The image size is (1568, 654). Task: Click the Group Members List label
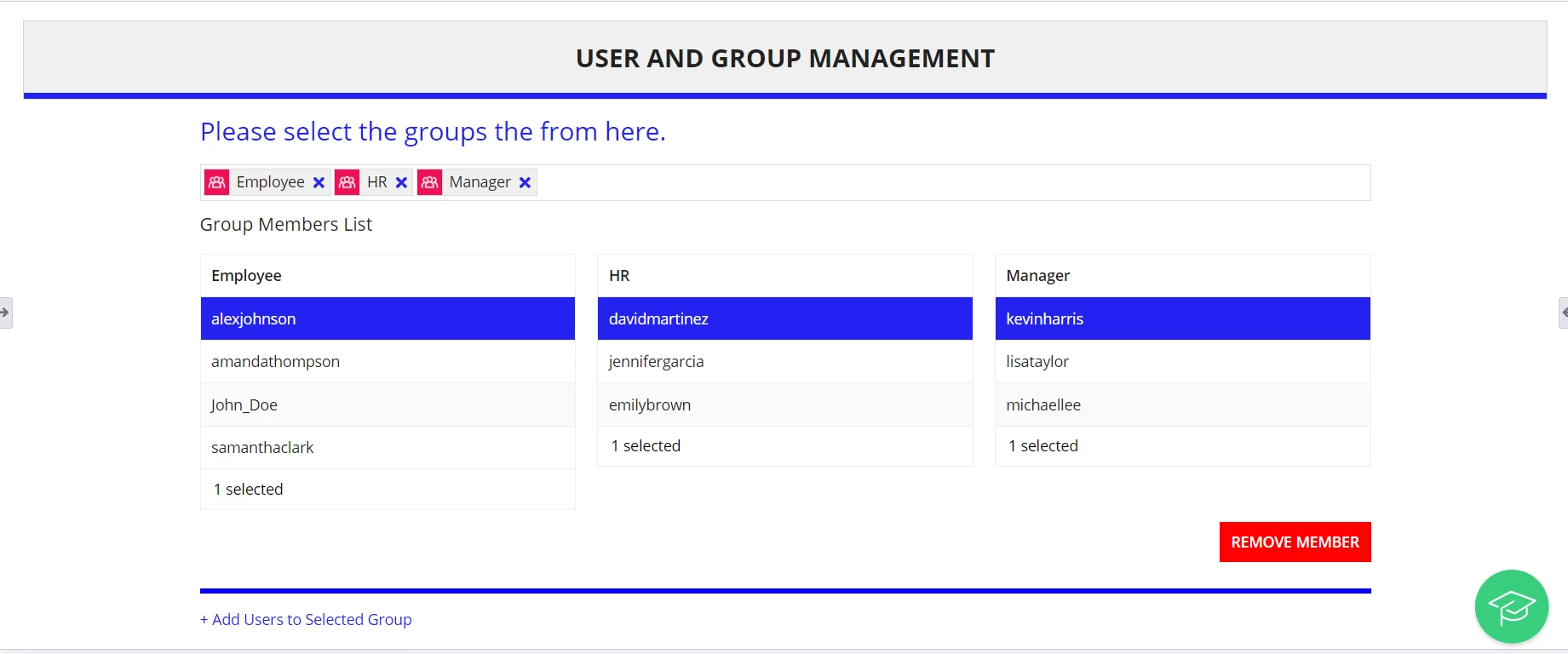[286, 224]
